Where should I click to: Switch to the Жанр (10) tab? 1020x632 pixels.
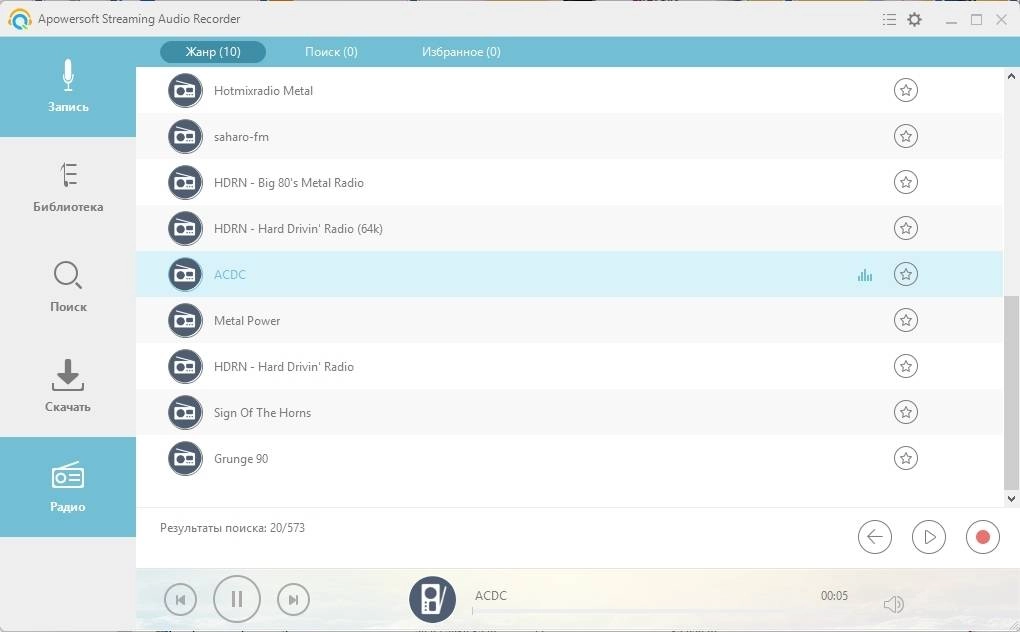point(213,52)
